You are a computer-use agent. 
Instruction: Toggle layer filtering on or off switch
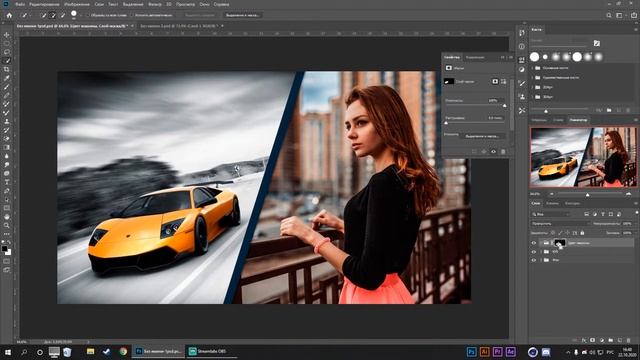(x=636, y=213)
